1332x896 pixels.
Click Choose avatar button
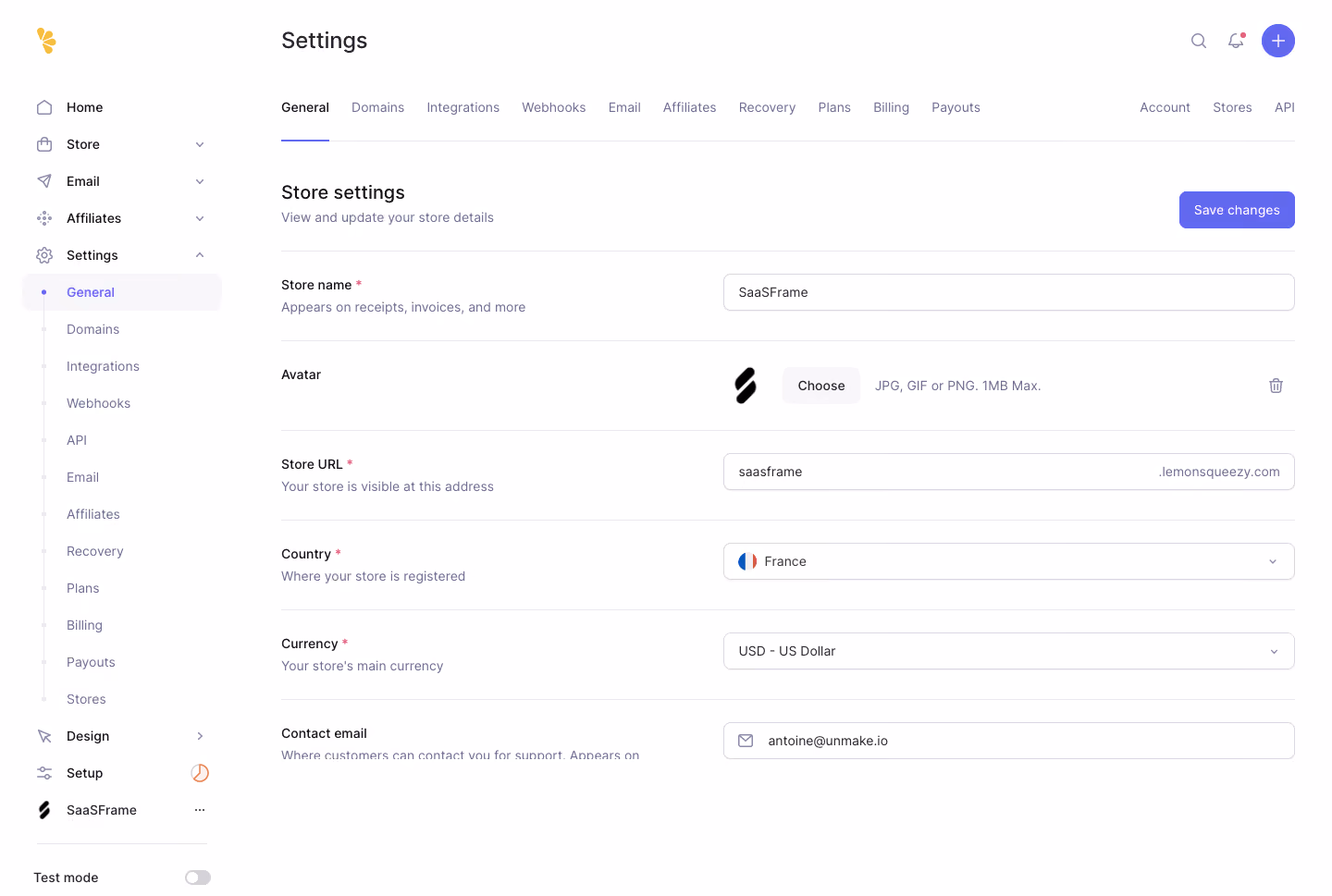(x=821, y=386)
